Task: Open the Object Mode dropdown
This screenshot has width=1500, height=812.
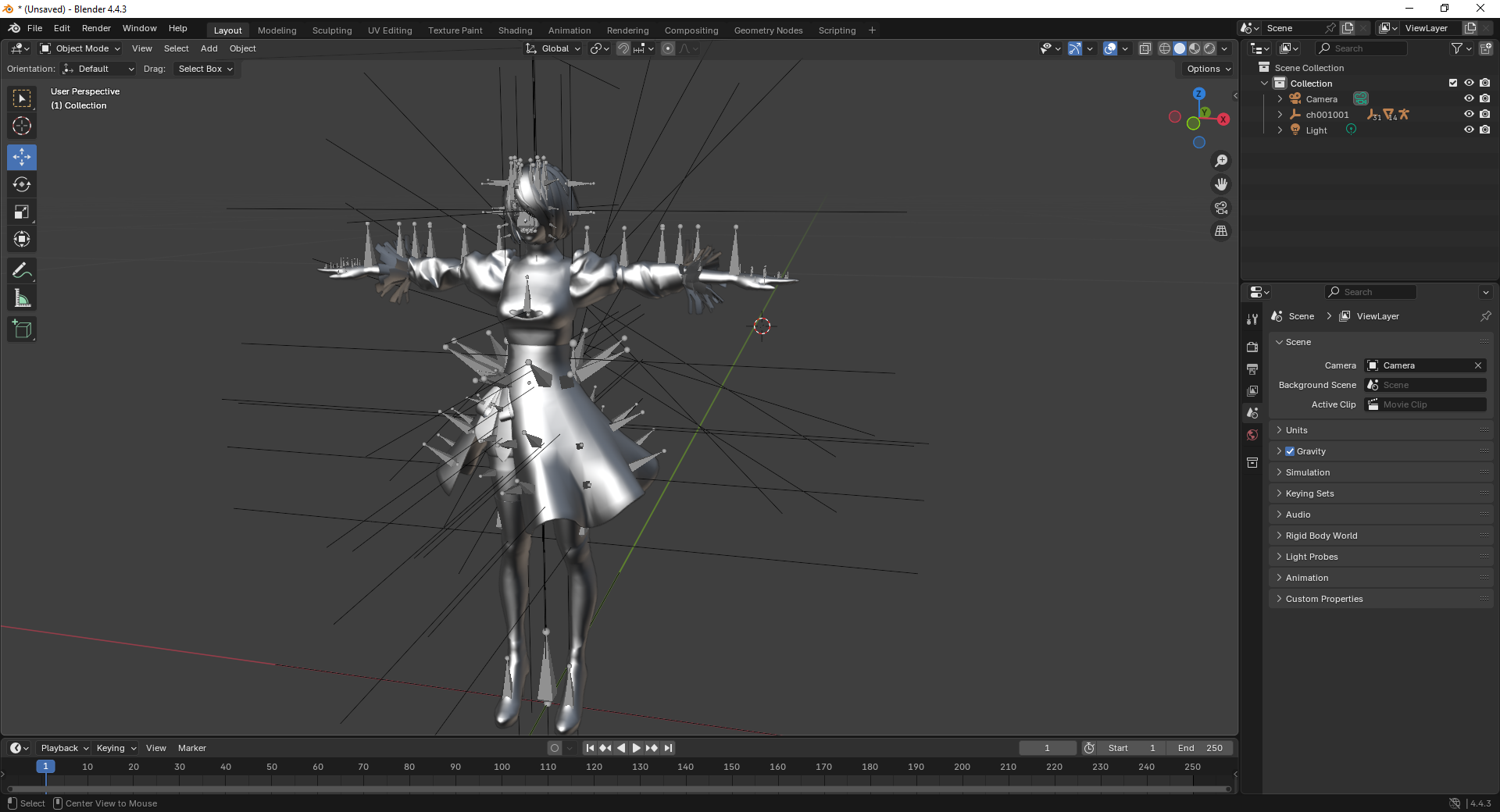Action: point(80,48)
